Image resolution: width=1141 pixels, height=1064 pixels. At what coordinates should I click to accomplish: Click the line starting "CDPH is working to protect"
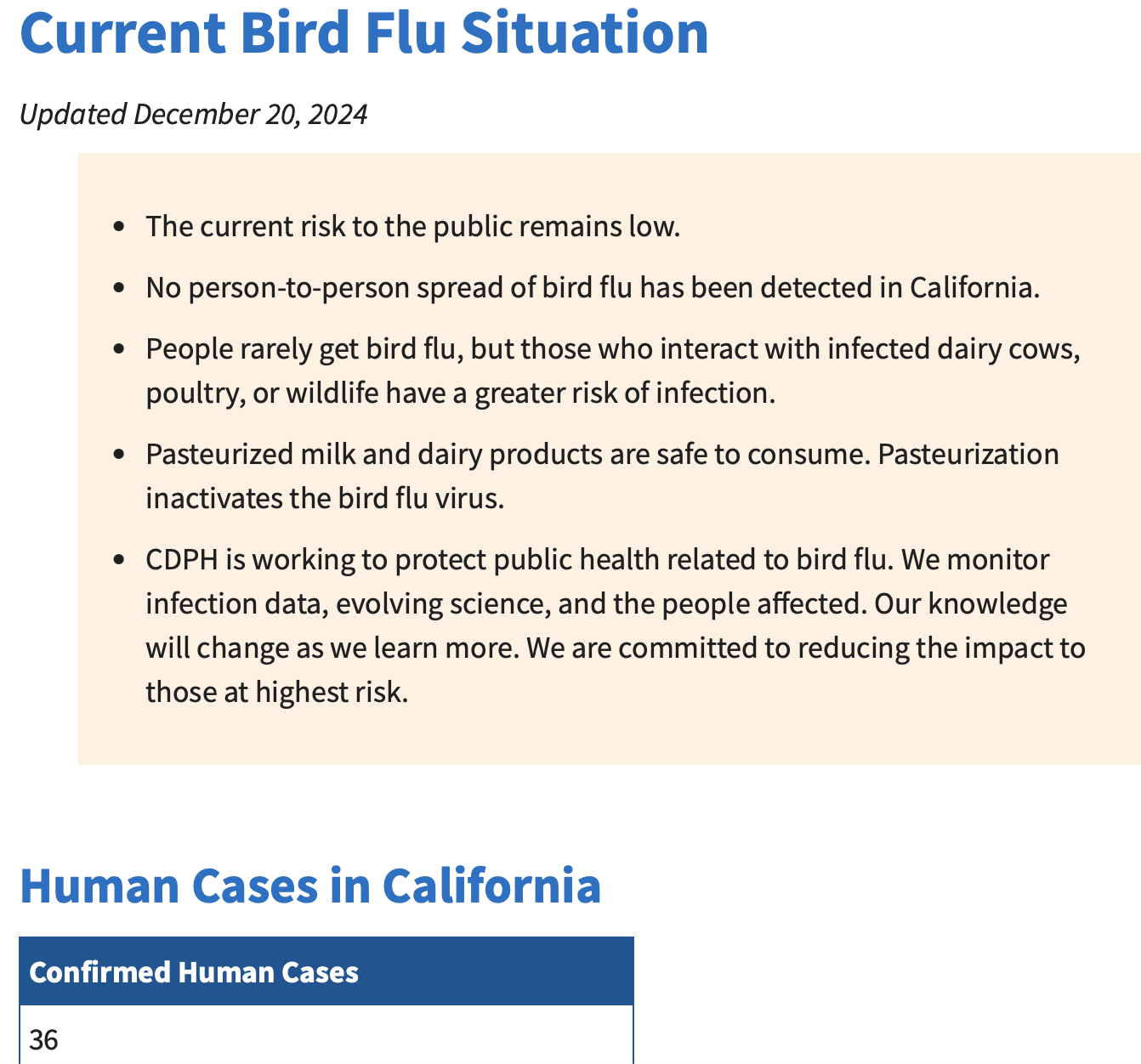point(597,560)
